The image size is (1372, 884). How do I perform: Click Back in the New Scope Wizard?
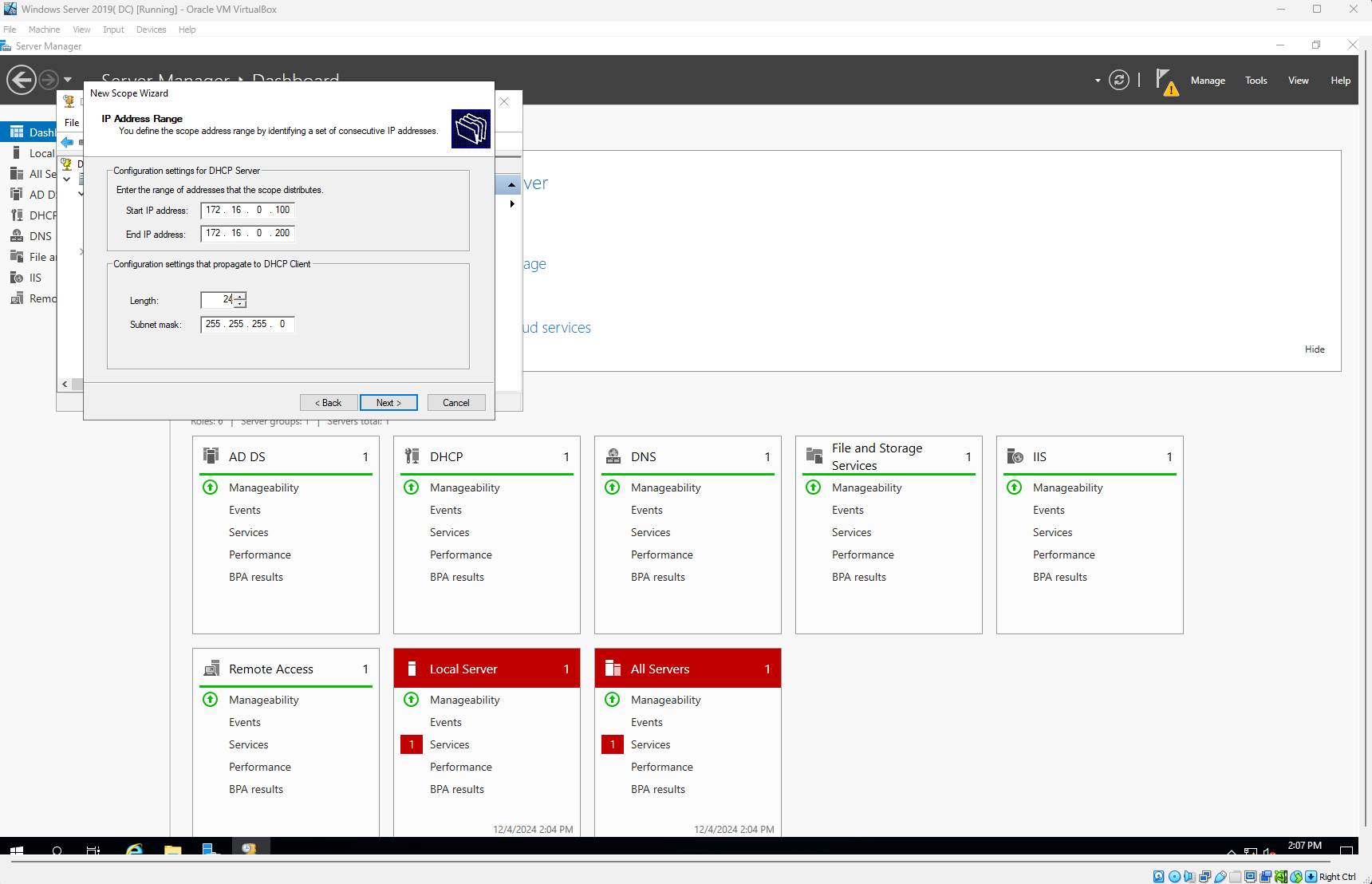pyautogui.click(x=328, y=403)
